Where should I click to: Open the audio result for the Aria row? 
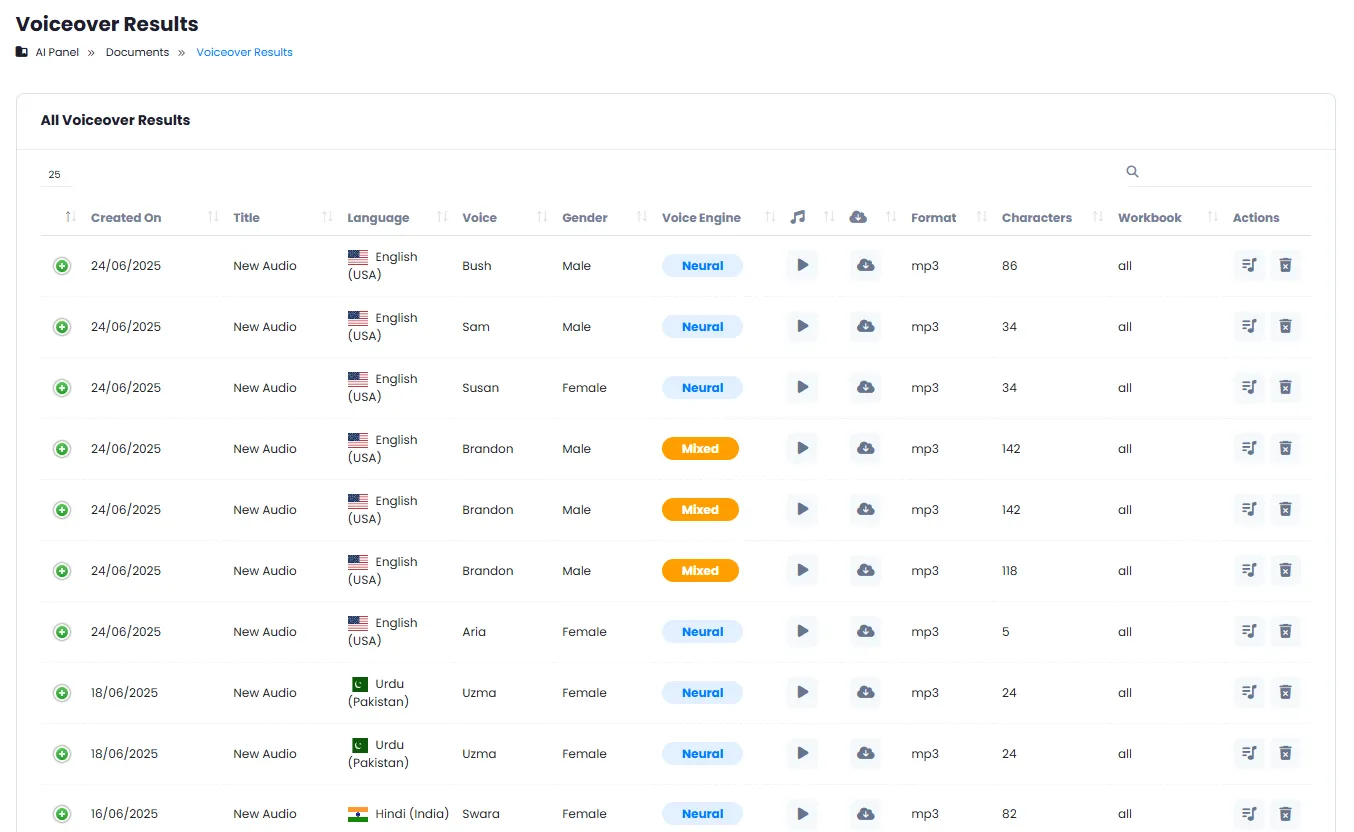pyautogui.click(x=1249, y=632)
